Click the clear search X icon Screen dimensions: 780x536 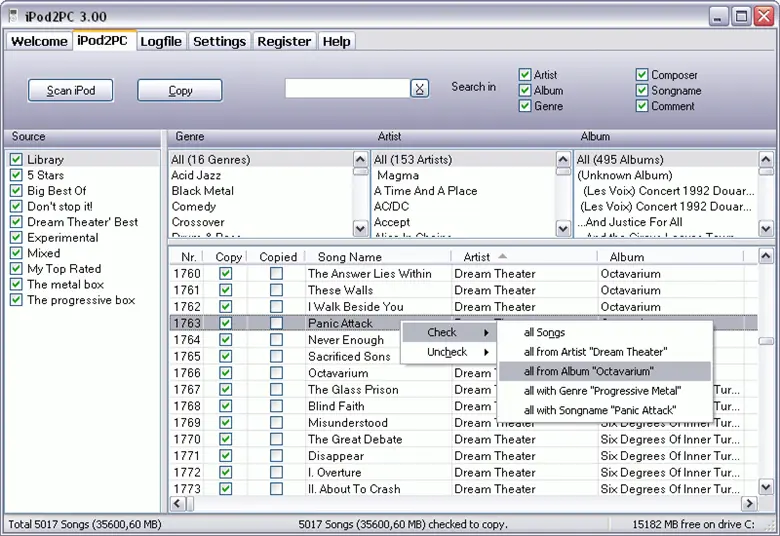pyautogui.click(x=420, y=89)
